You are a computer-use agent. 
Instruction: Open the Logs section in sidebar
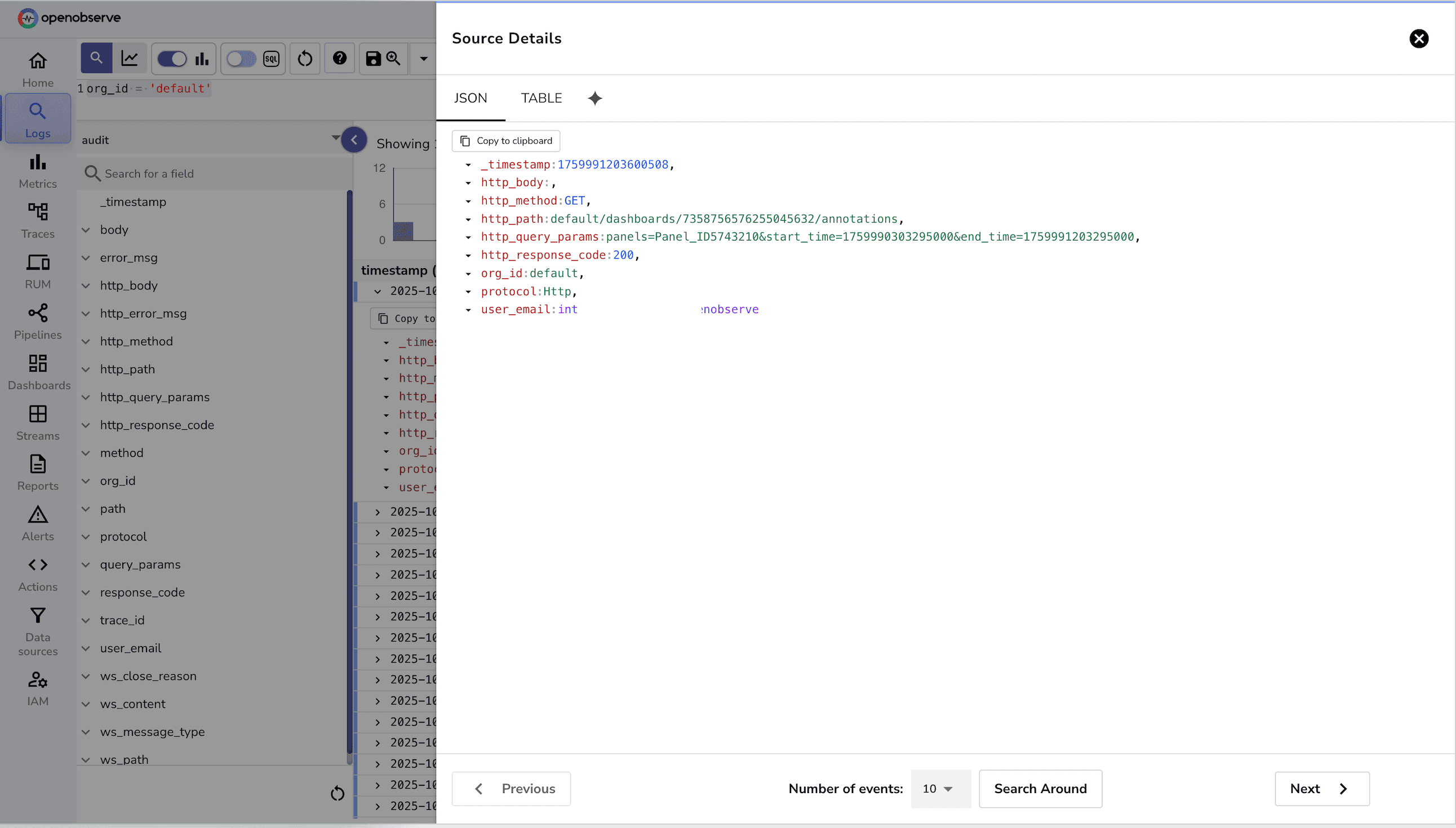point(37,118)
